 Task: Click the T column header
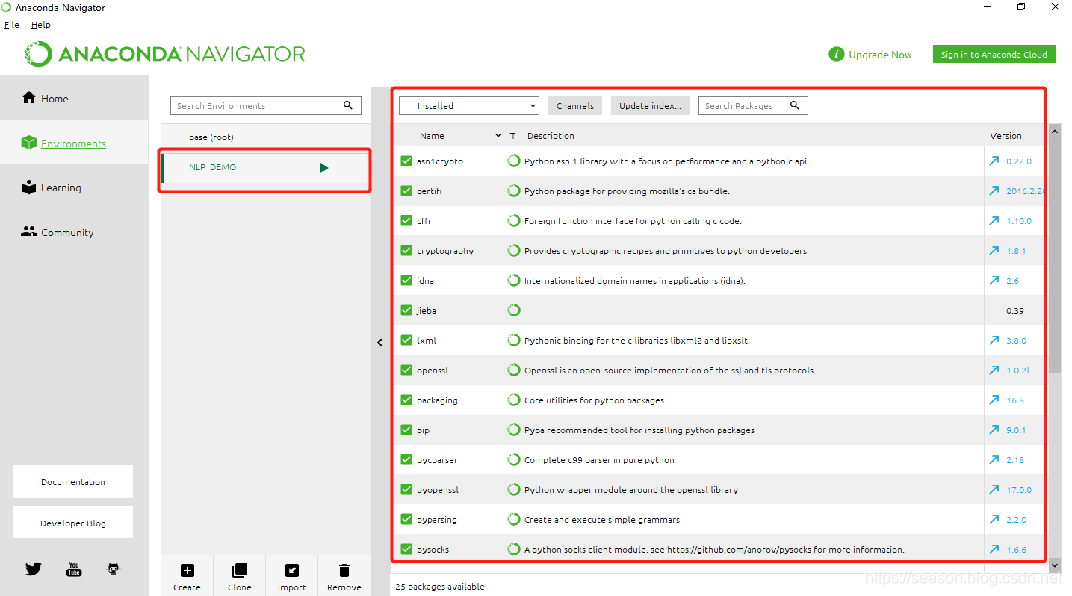click(512, 135)
